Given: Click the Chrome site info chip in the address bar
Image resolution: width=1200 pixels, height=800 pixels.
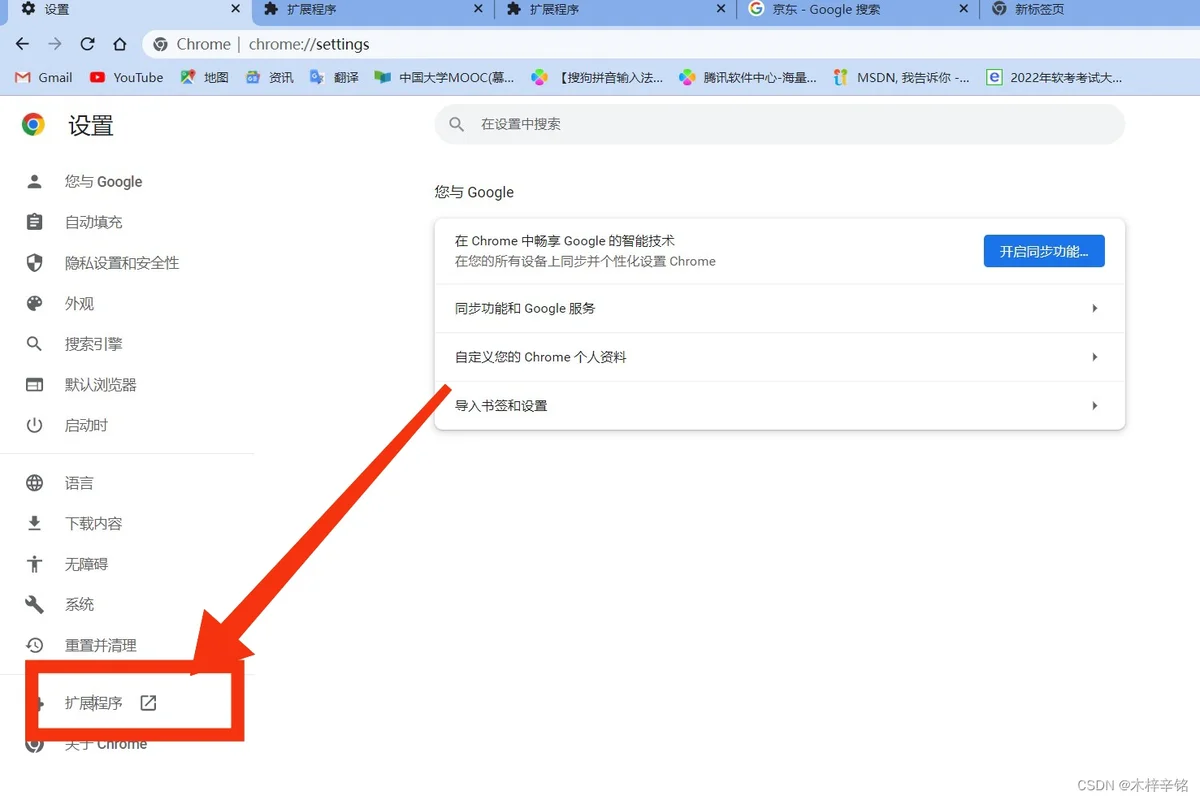Looking at the screenshot, I should pyautogui.click(x=192, y=44).
